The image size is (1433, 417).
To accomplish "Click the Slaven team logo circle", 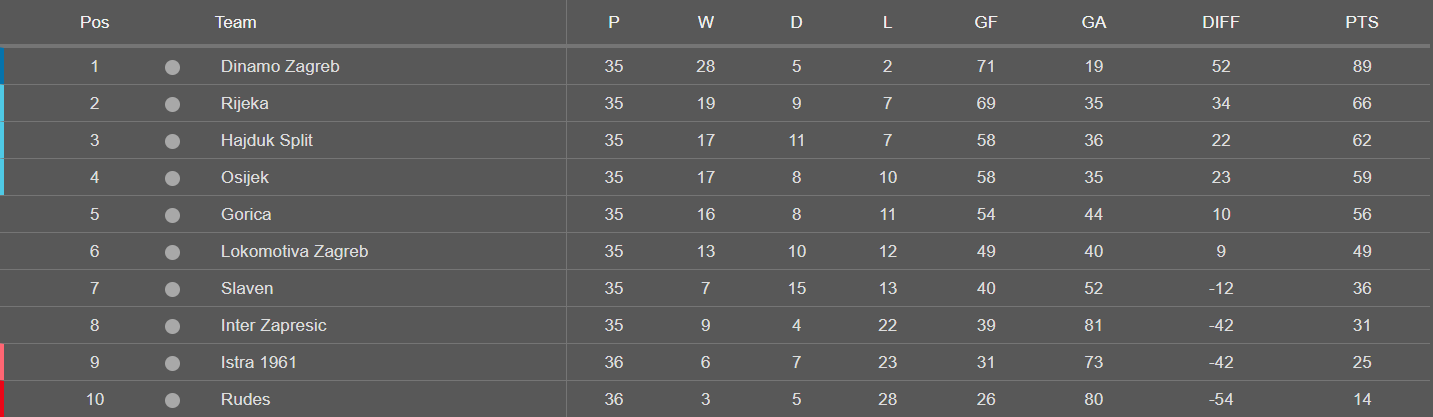I will coord(172,289).
